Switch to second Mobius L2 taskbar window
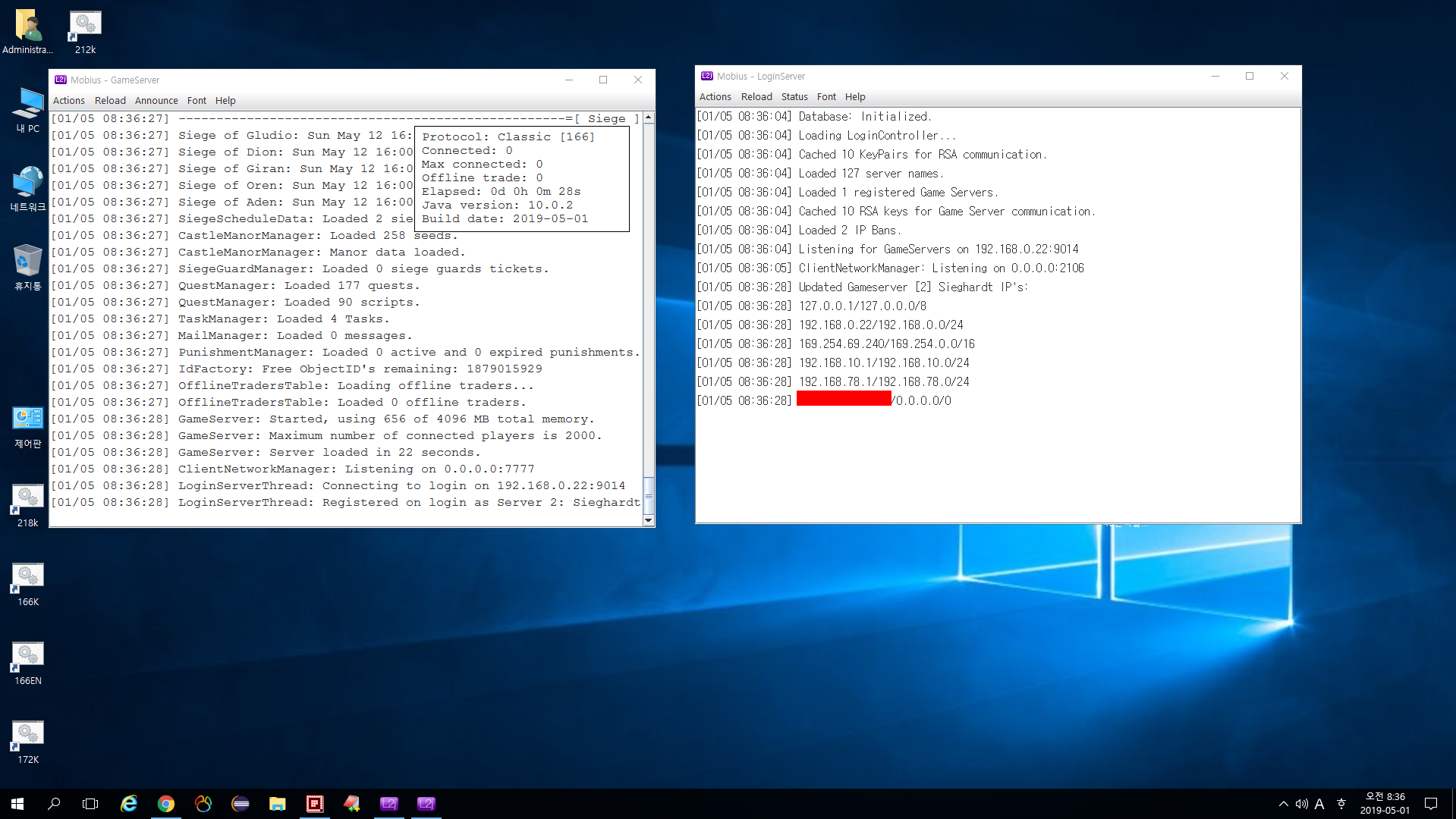 pos(426,804)
